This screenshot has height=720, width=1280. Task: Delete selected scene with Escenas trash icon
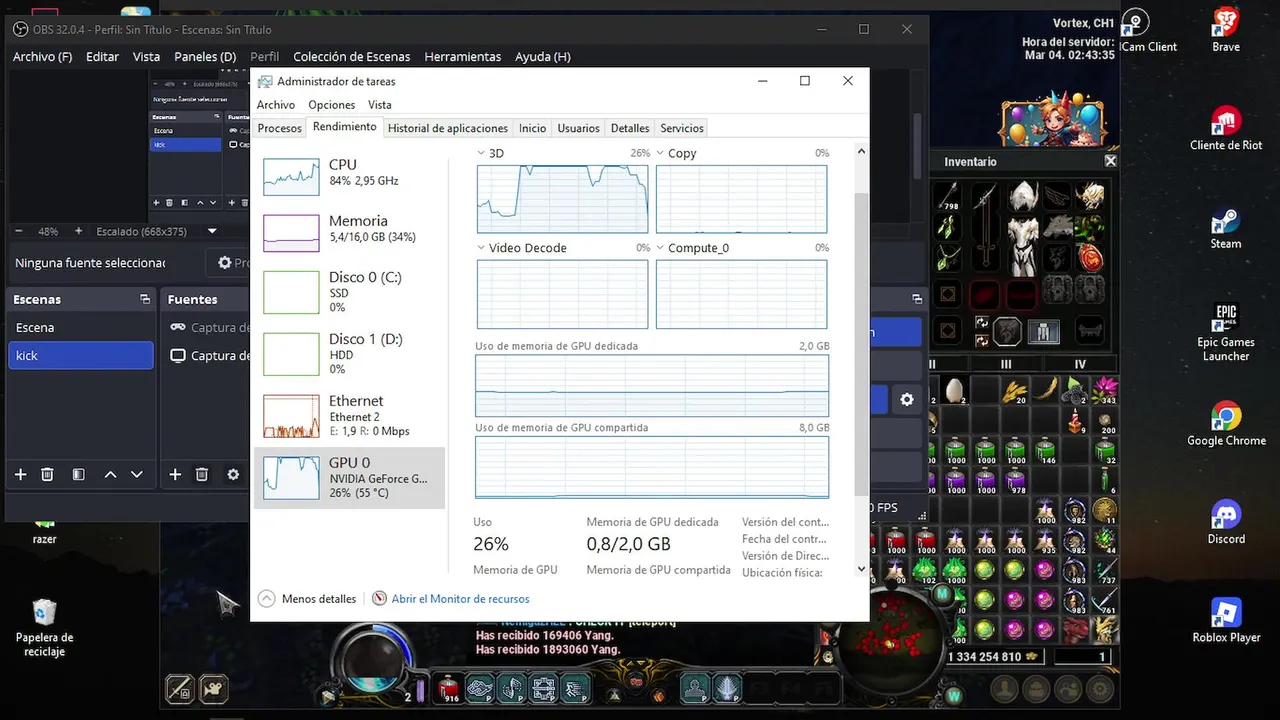coord(47,474)
